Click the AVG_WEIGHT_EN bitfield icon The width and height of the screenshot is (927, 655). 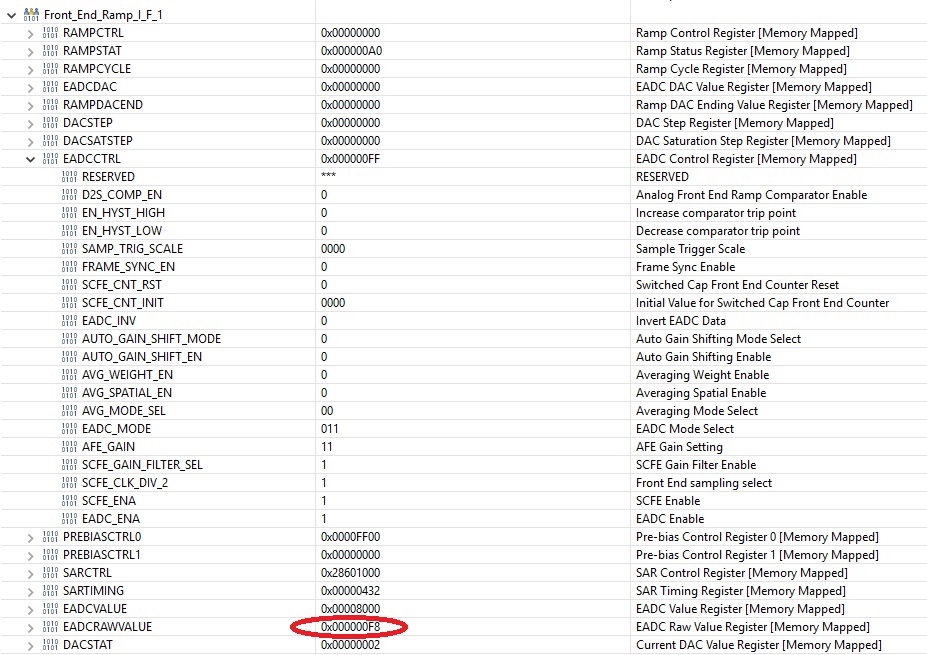(69, 375)
